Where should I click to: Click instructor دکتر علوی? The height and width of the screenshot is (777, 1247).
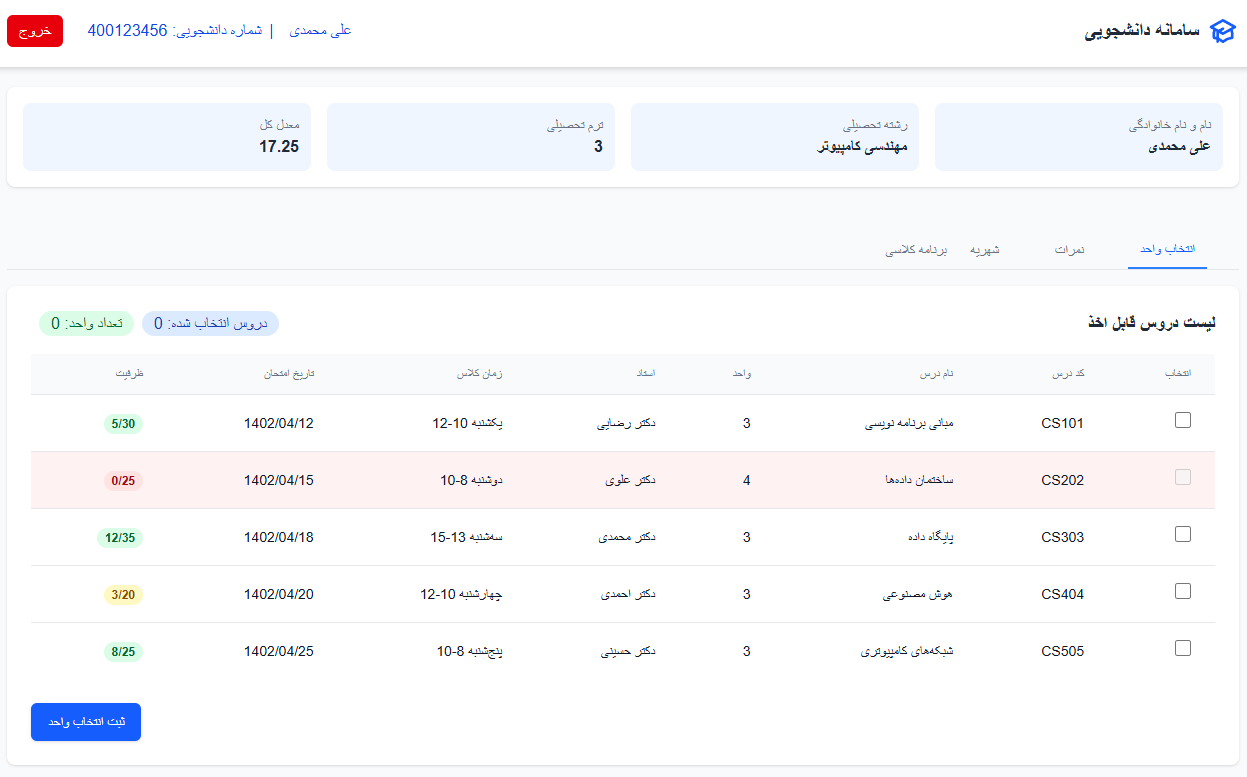[x=631, y=480]
